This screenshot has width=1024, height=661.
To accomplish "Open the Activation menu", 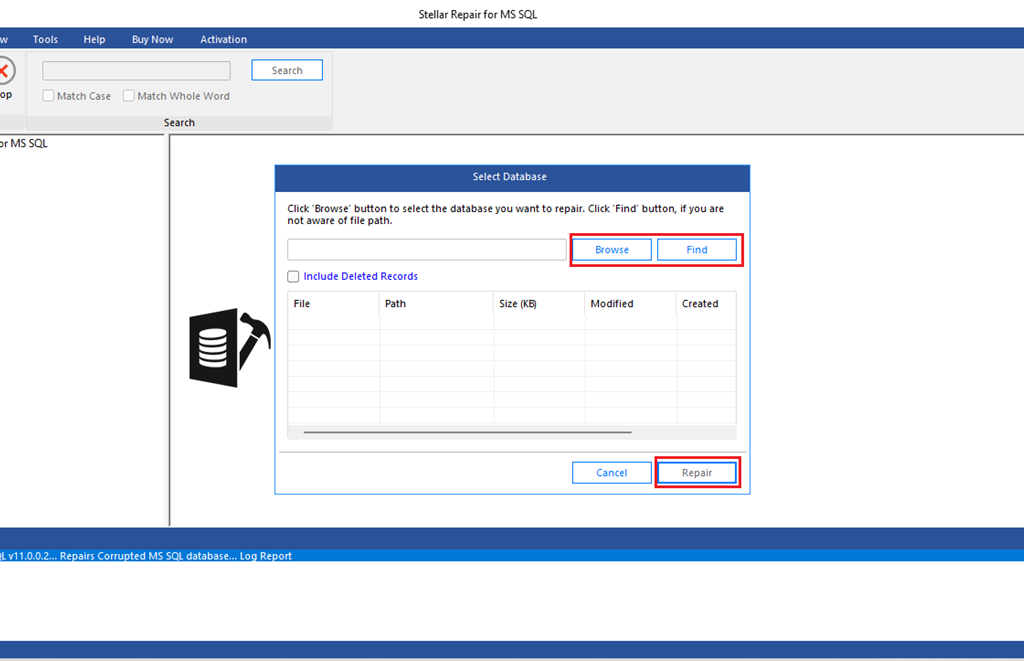I will [223, 39].
